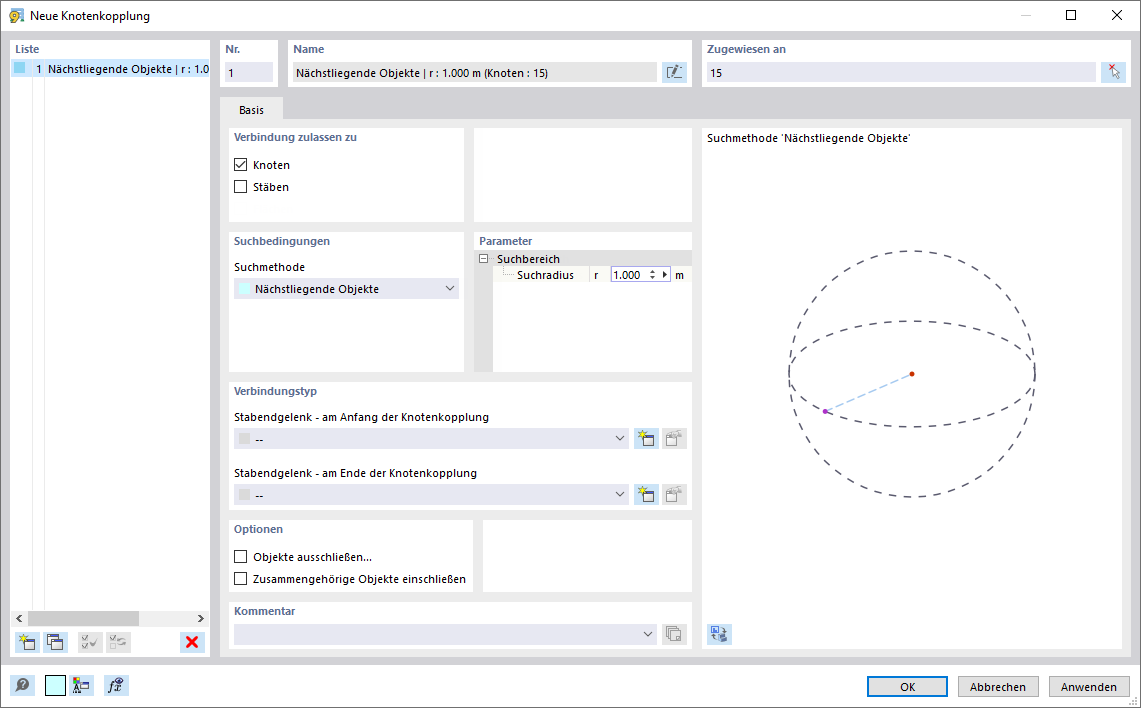The height and width of the screenshot is (708, 1141).
Task: Click the pick nodes icon beside Zugewiesen an
Action: (x=1113, y=71)
